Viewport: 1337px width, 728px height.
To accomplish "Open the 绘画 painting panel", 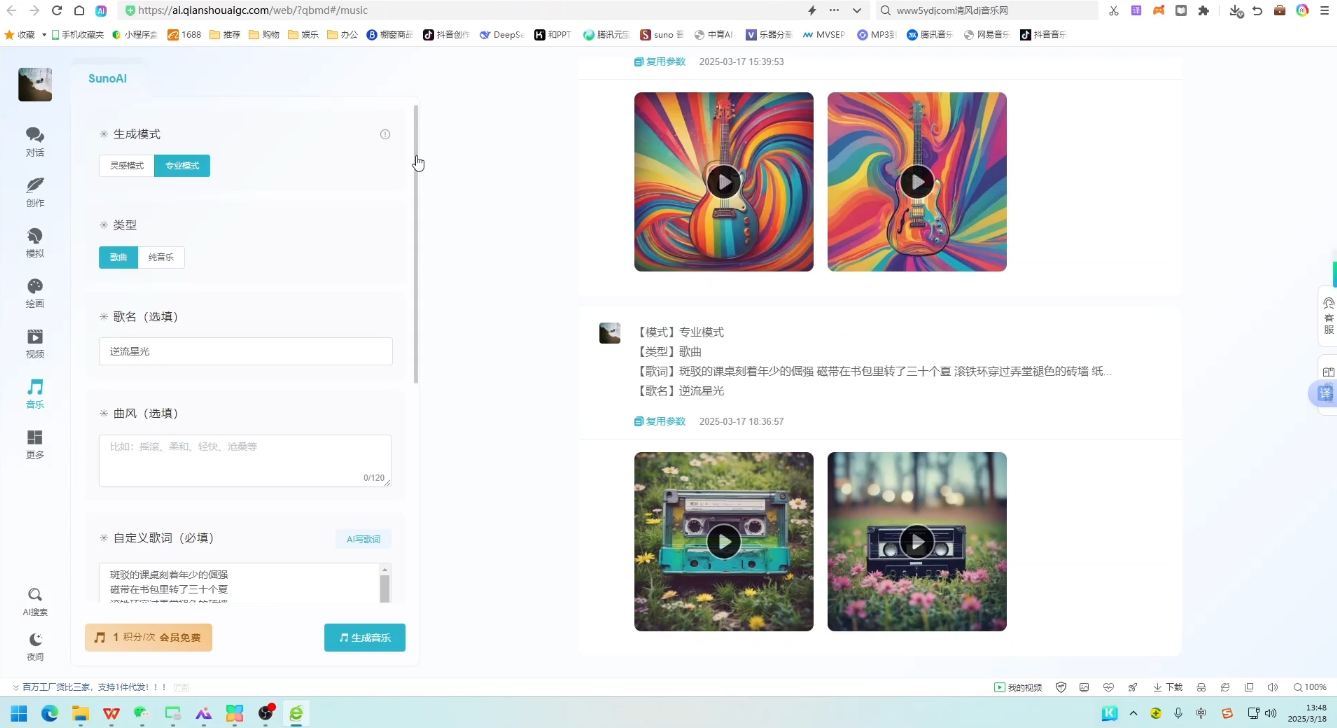I will click(34, 294).
